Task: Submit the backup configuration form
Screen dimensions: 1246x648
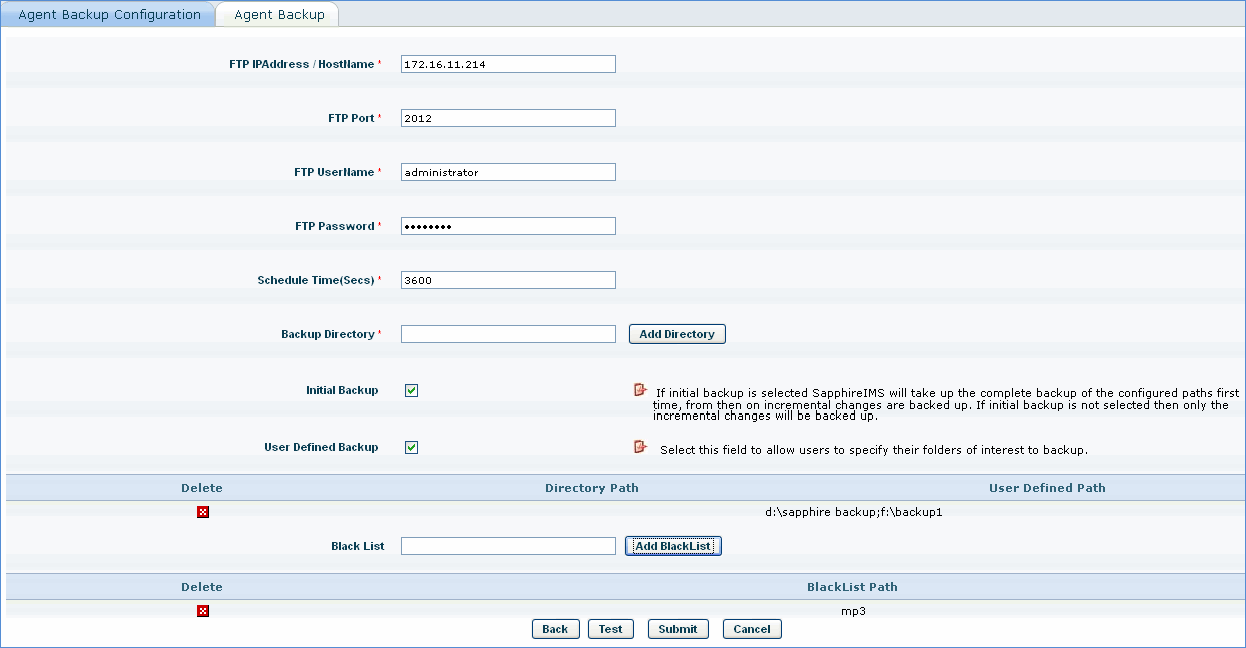Action: pyautogui.click(x=678, y=629)
